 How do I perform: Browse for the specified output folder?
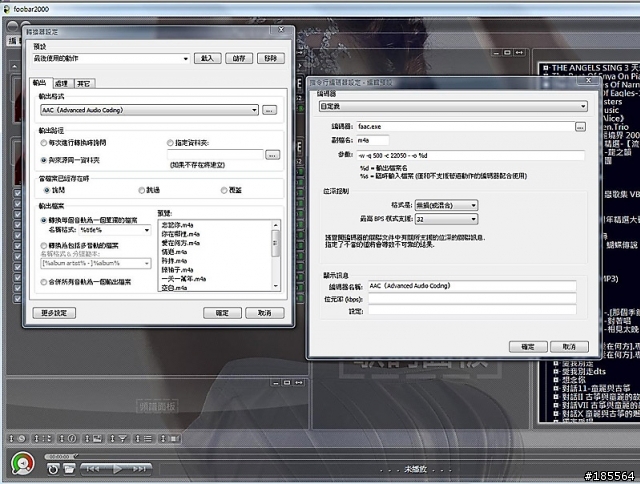coord(273,155)
